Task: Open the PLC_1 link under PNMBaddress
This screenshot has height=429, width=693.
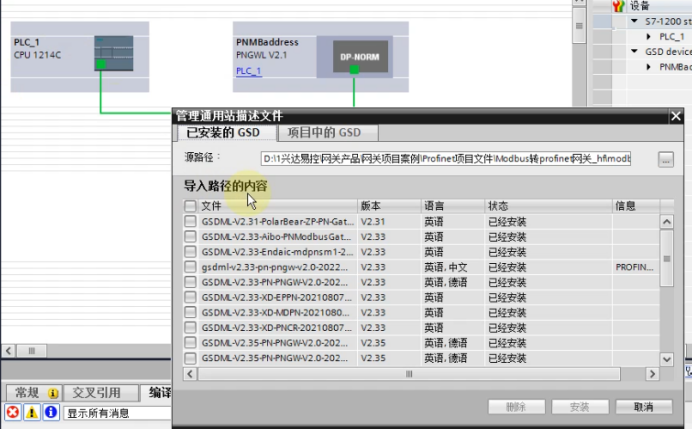Action: tap(248, 71)
